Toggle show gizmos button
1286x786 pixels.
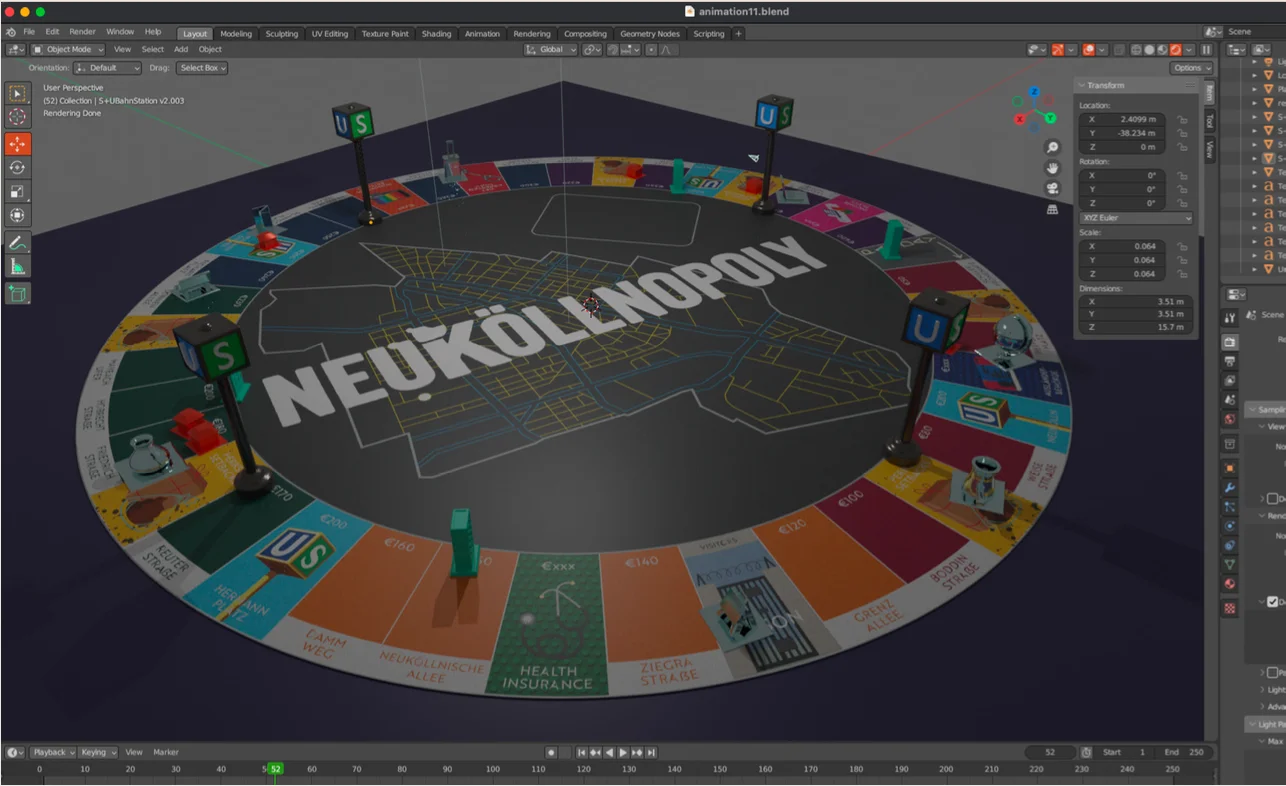[x=1058, y=50]
